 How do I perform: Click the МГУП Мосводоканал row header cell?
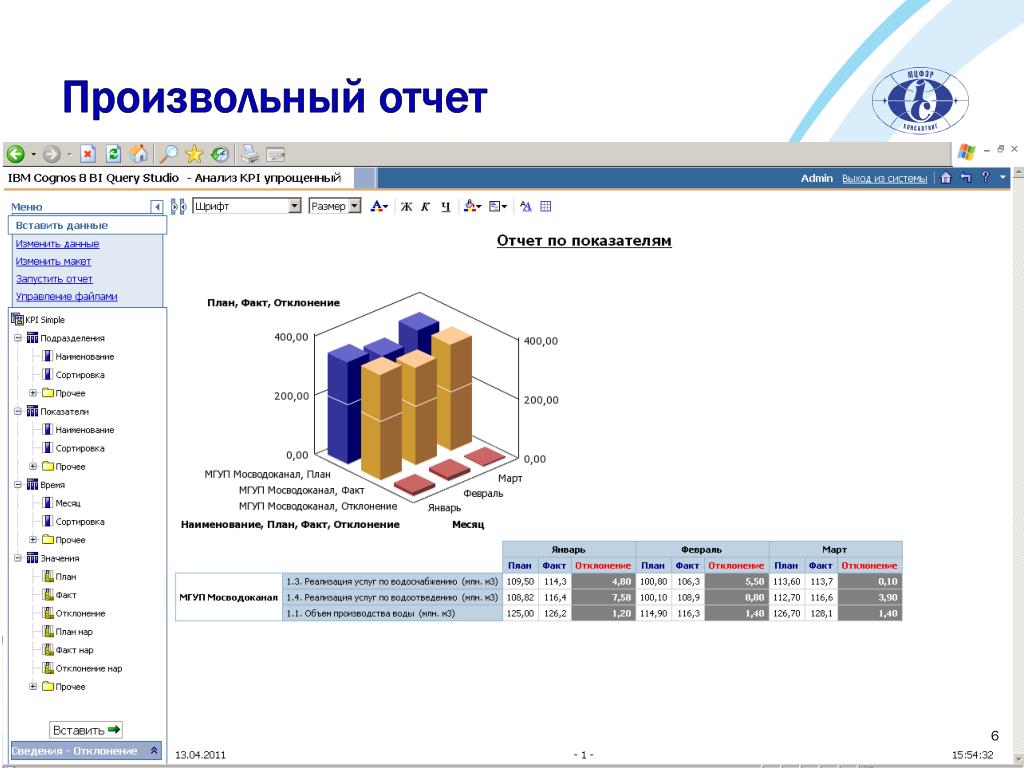pos(229,597)
